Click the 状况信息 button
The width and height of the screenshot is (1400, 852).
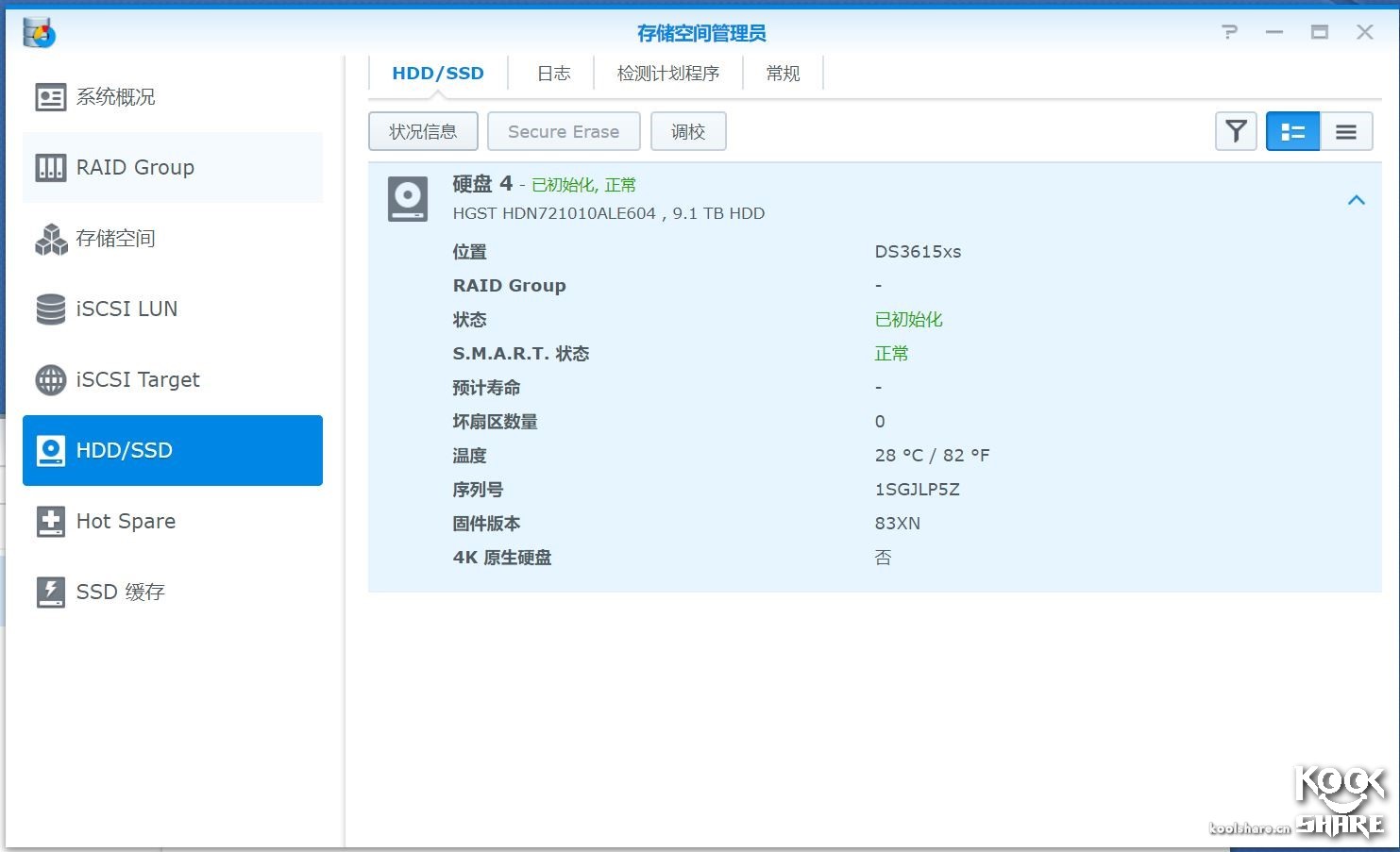click(422, 131)
